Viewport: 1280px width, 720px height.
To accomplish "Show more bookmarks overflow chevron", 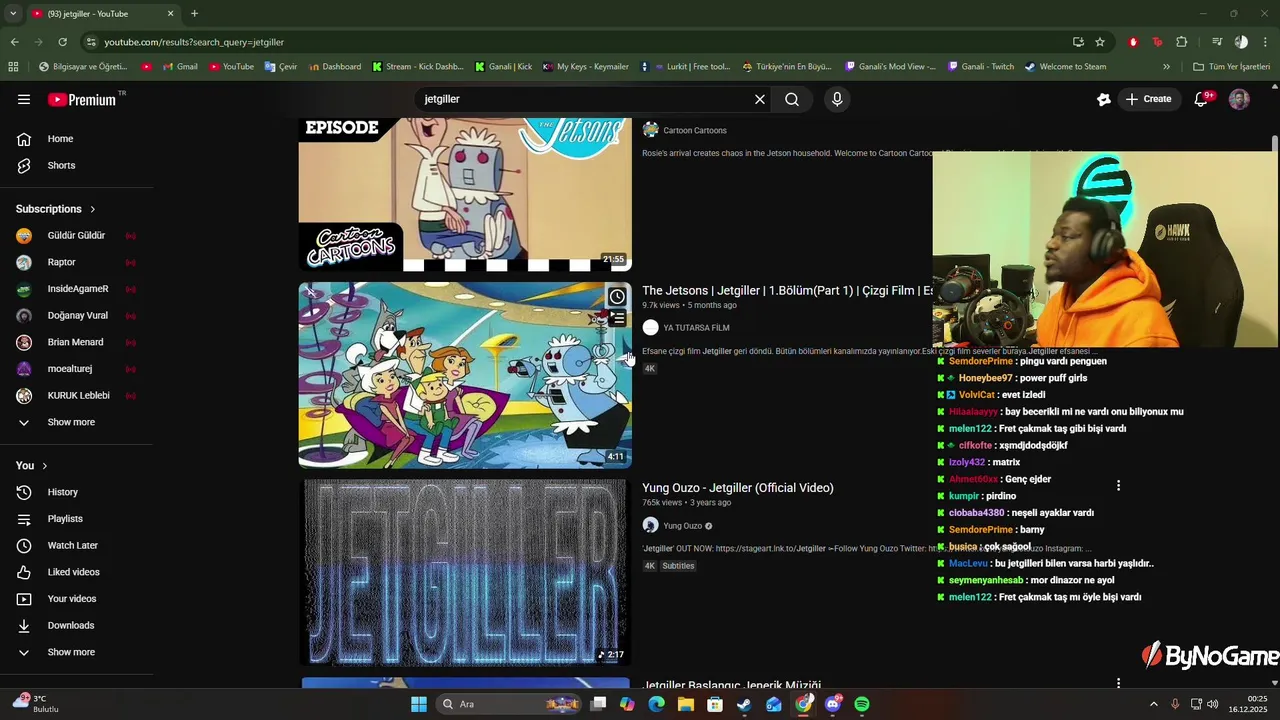I will [x=1166, y=67].
